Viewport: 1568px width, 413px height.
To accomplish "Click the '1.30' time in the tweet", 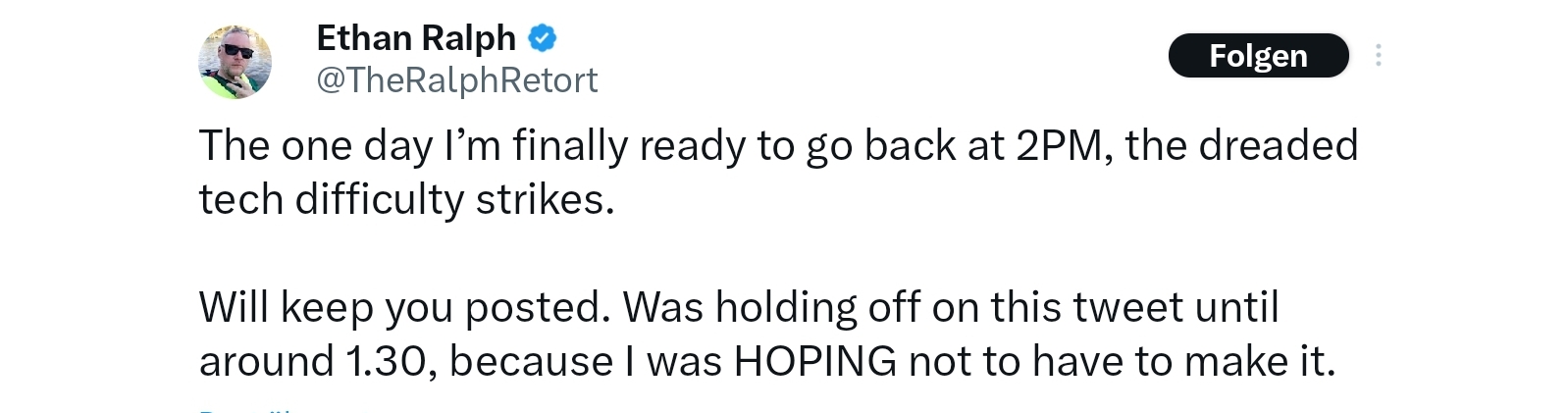I will (386, 361).
